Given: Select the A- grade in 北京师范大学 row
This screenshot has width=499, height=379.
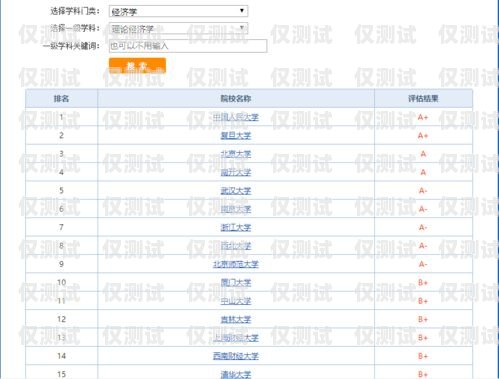Looking at the screenshot, I should (423, 264).
